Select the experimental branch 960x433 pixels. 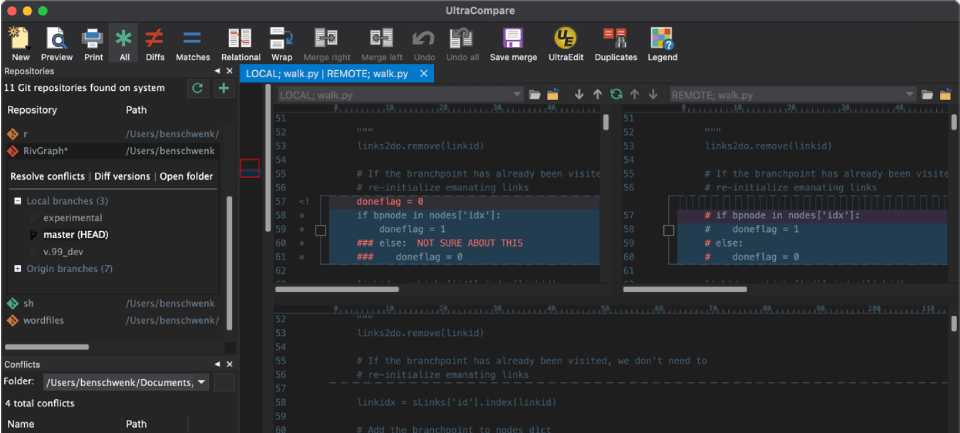point(73,217)
